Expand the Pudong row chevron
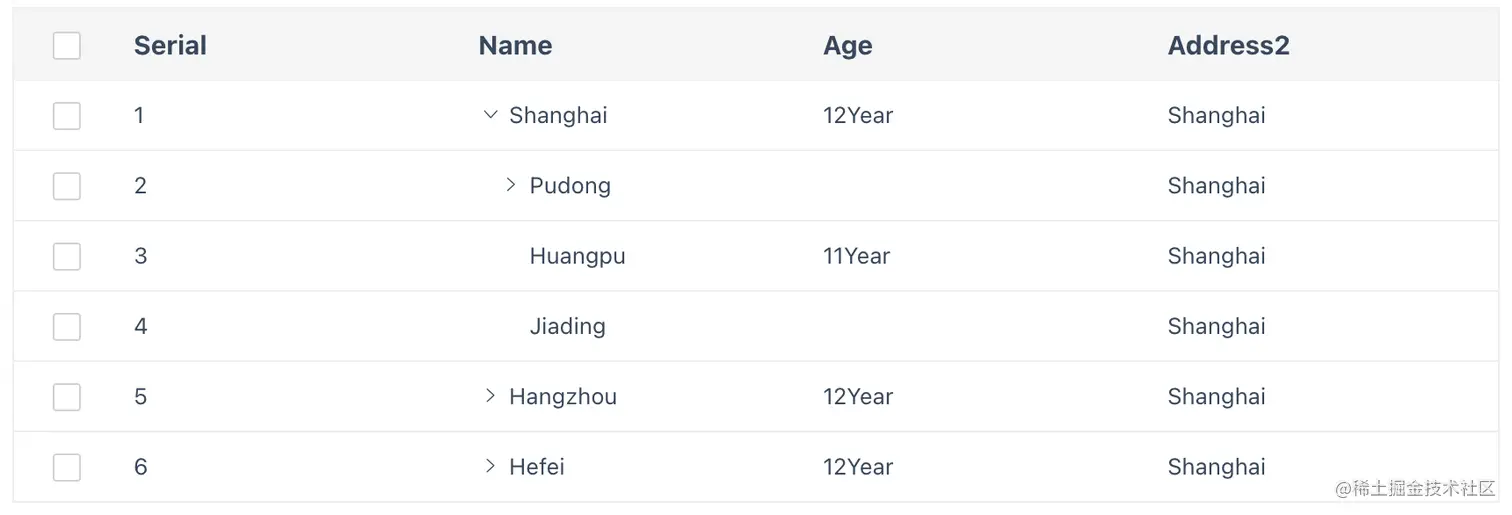 tap(510, 185)
